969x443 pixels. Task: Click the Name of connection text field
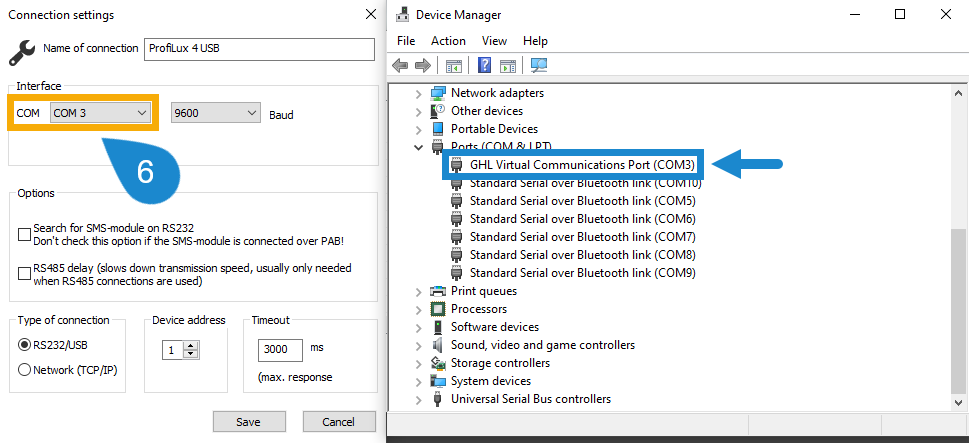coord(259,49)
